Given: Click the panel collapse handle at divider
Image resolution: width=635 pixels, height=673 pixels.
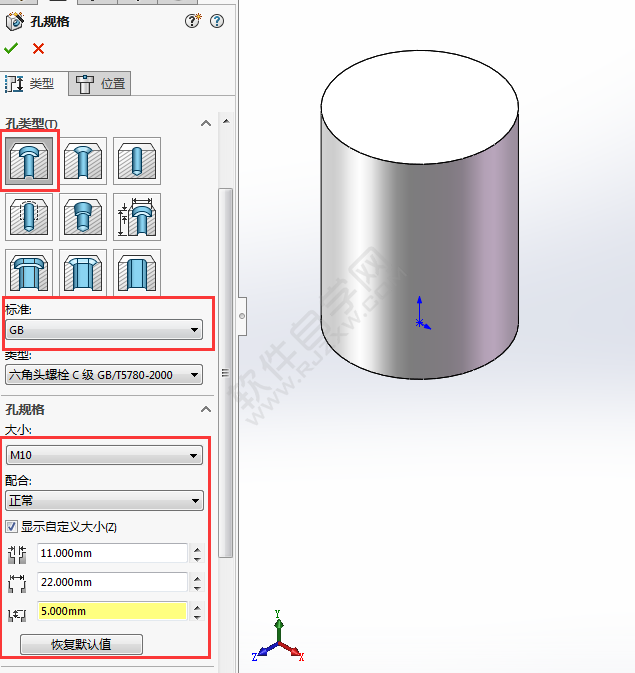Looking at the screenshot, I should pos(242,316).
